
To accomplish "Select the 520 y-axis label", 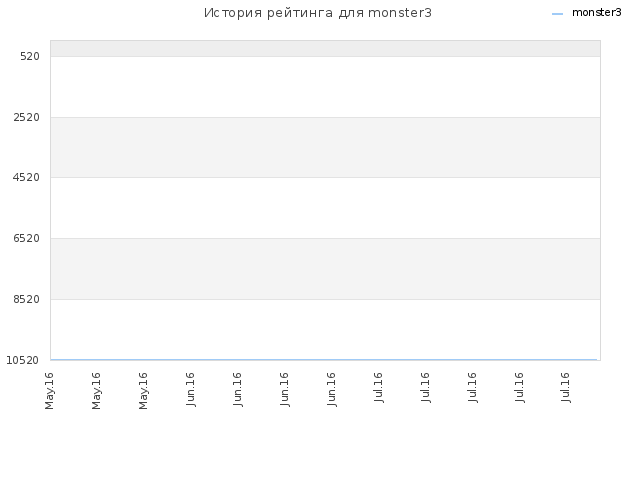I will point(30,56).
